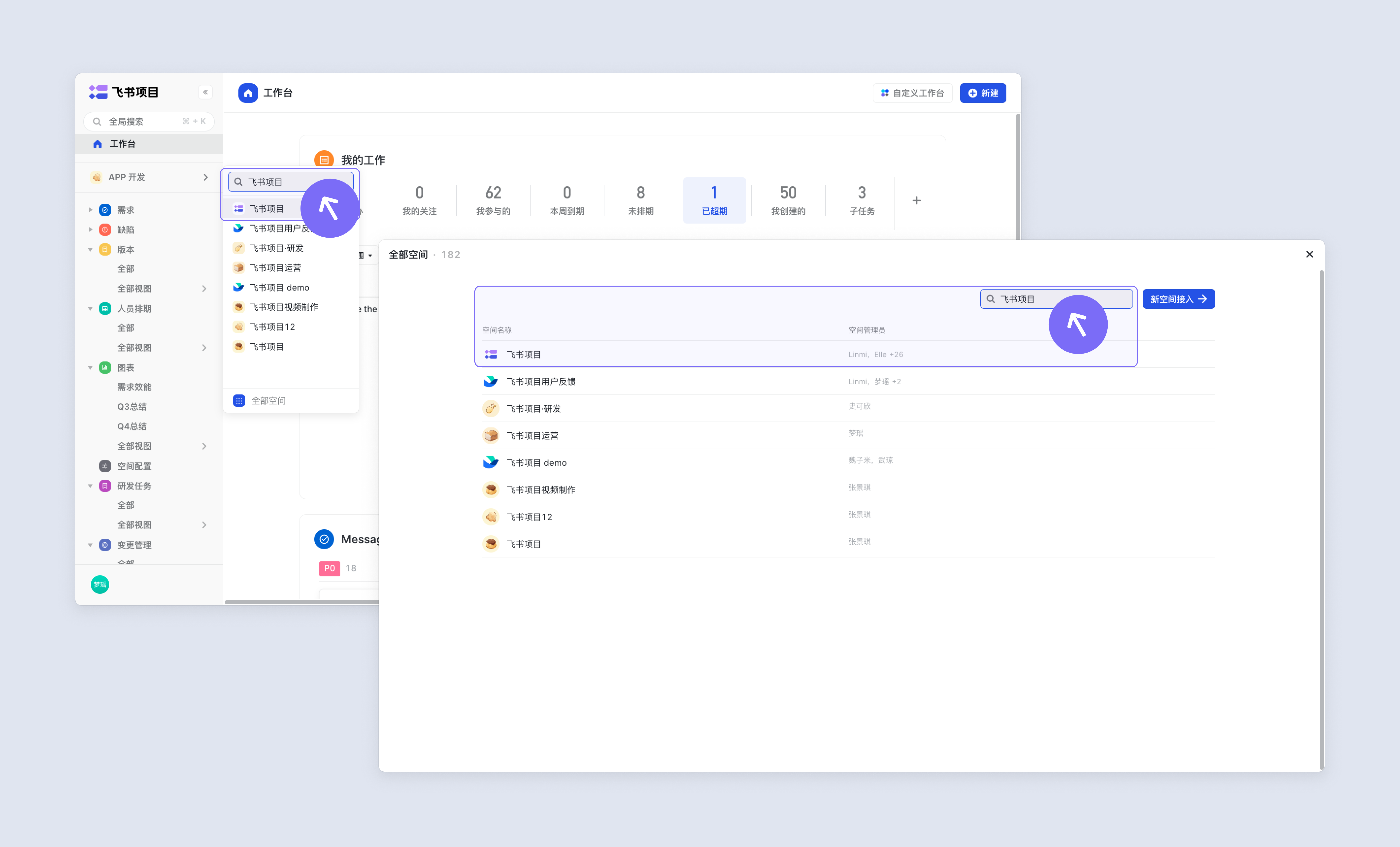Click the 人员排期 calendar icon

click(105, 309)
